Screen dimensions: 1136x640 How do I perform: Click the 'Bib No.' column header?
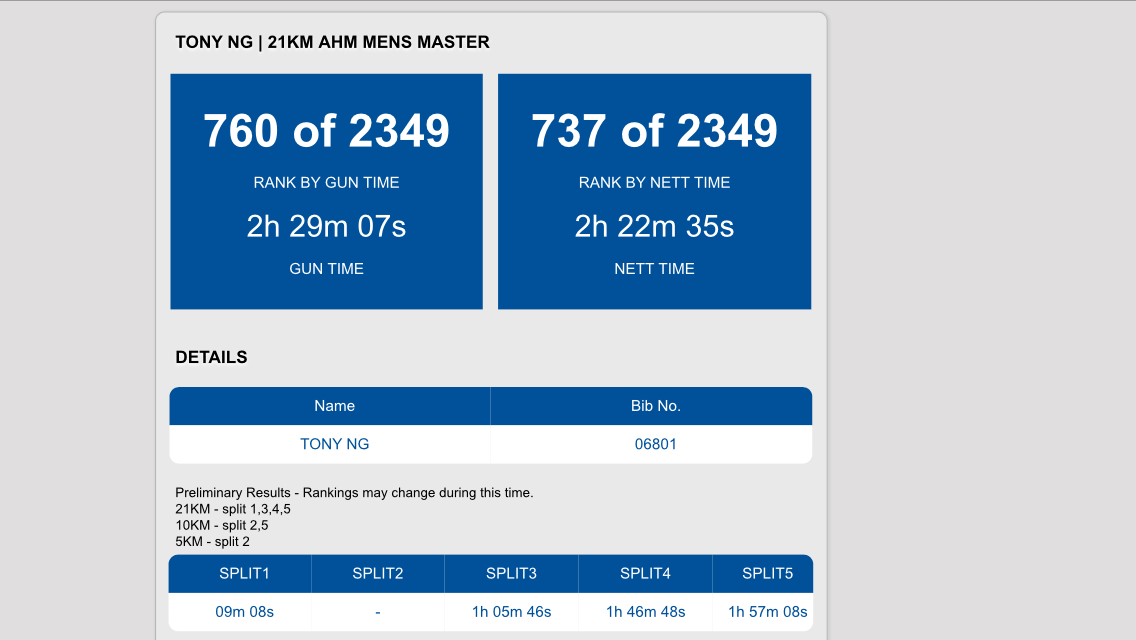[651, 406]
